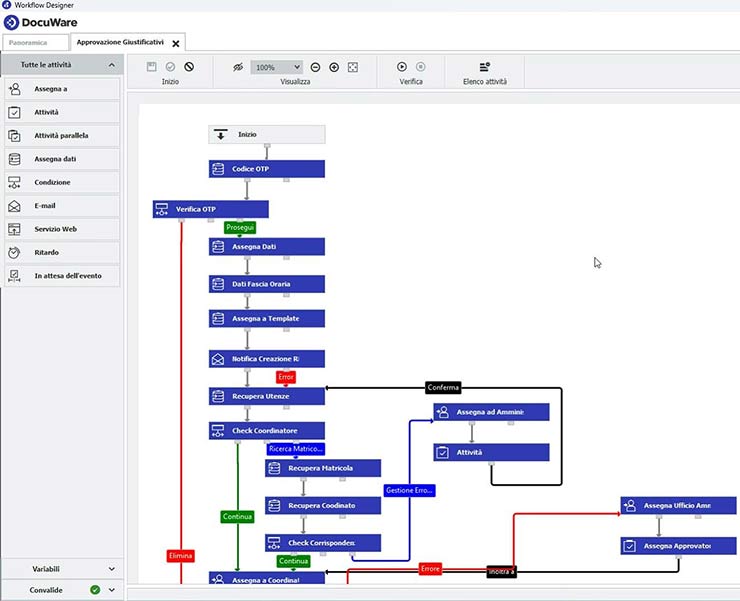Click the green Convalide status check
This screenshot has height=601, width=740.
[94, 590]
